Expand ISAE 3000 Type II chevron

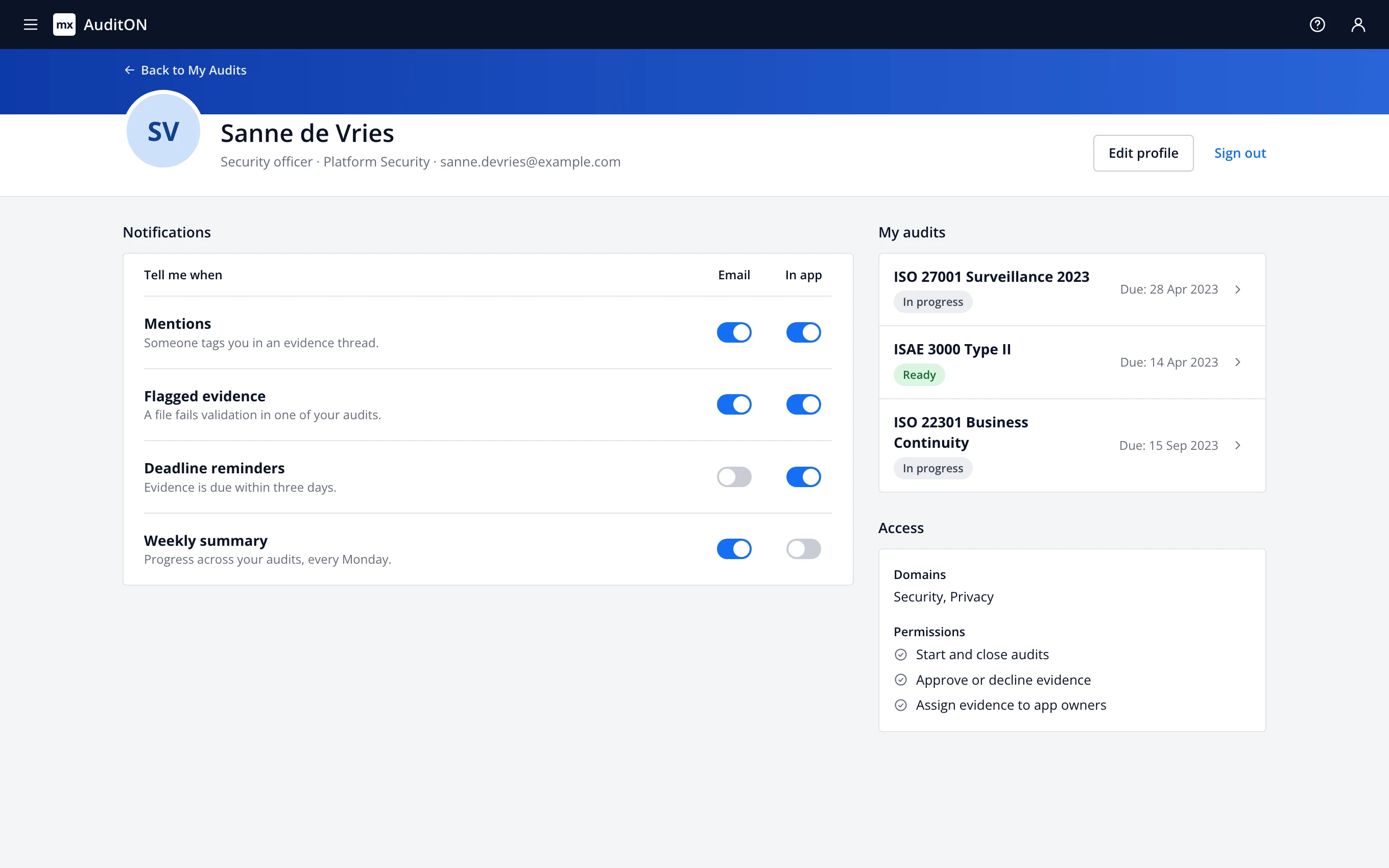click(1238, 362)
